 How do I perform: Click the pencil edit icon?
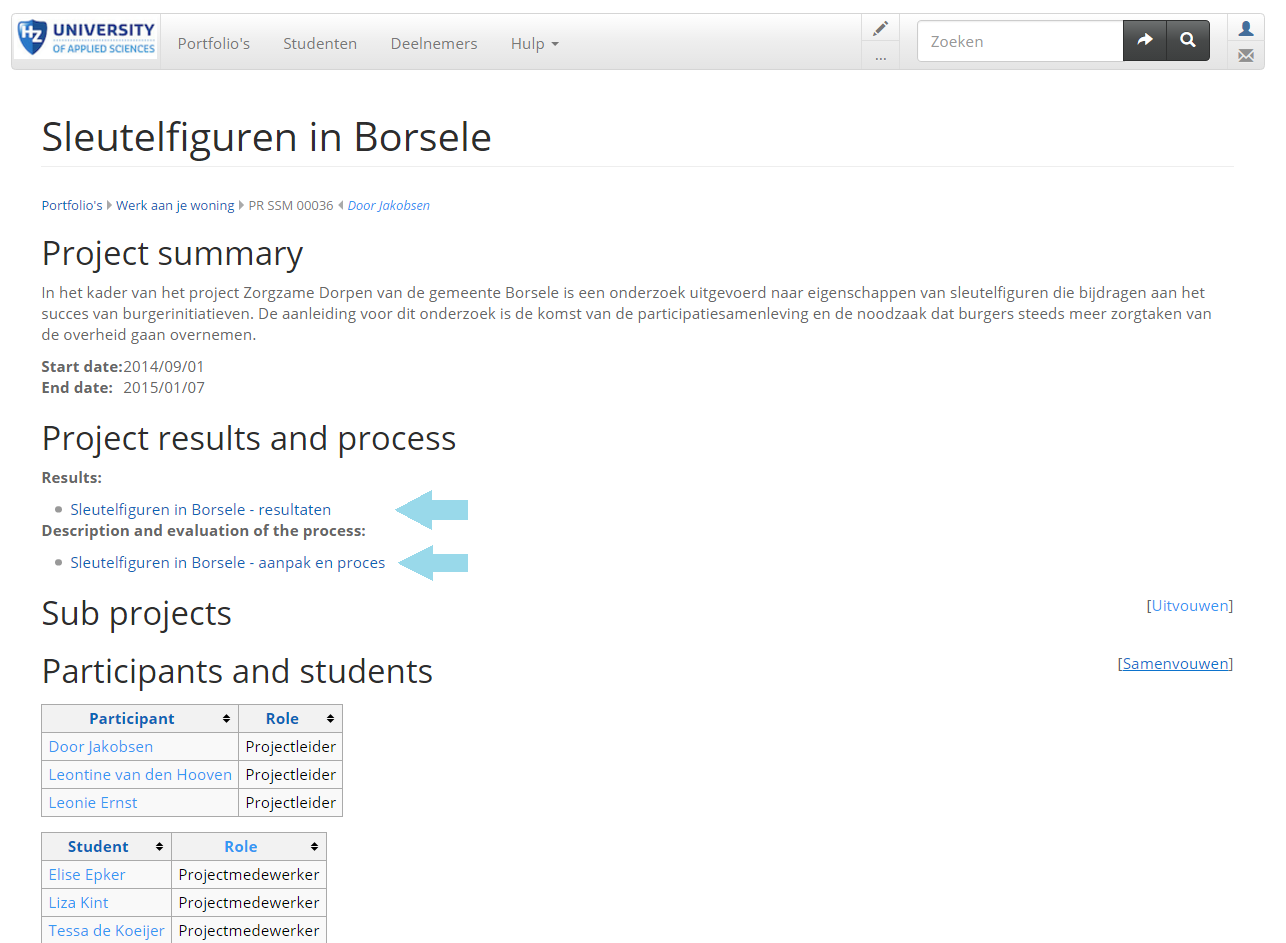pos(880,28)
